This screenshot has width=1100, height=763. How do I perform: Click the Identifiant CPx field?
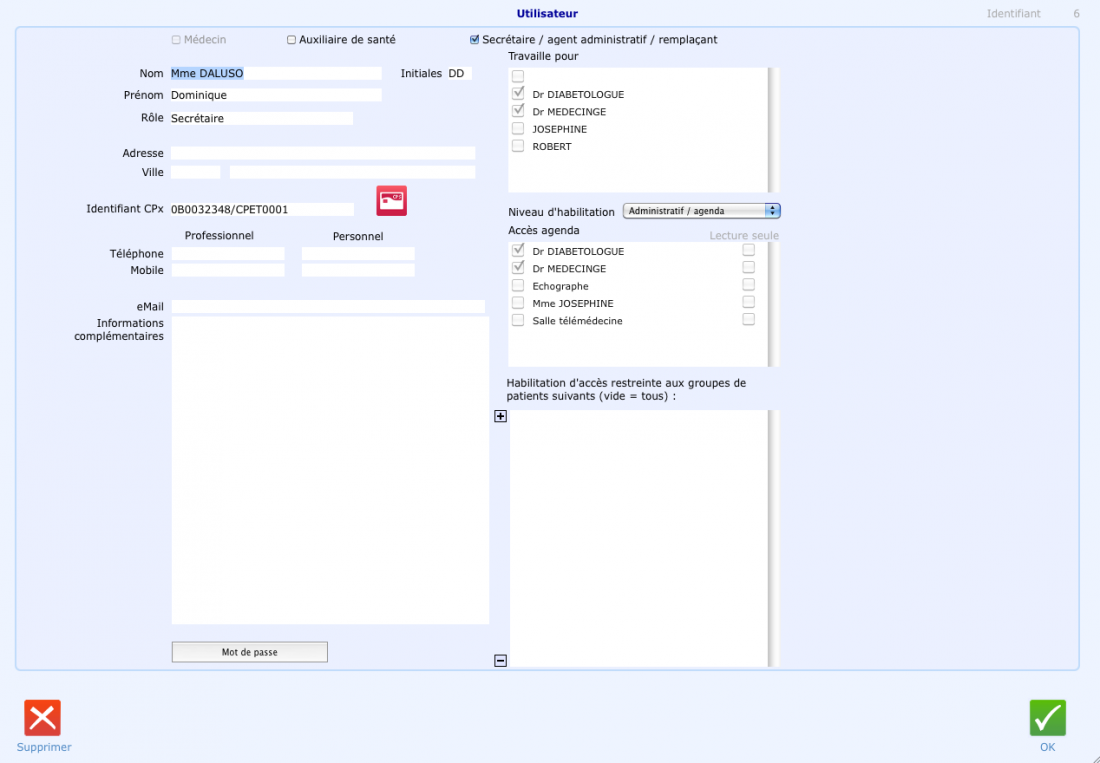pyautogui.click(x=262, y=209)
